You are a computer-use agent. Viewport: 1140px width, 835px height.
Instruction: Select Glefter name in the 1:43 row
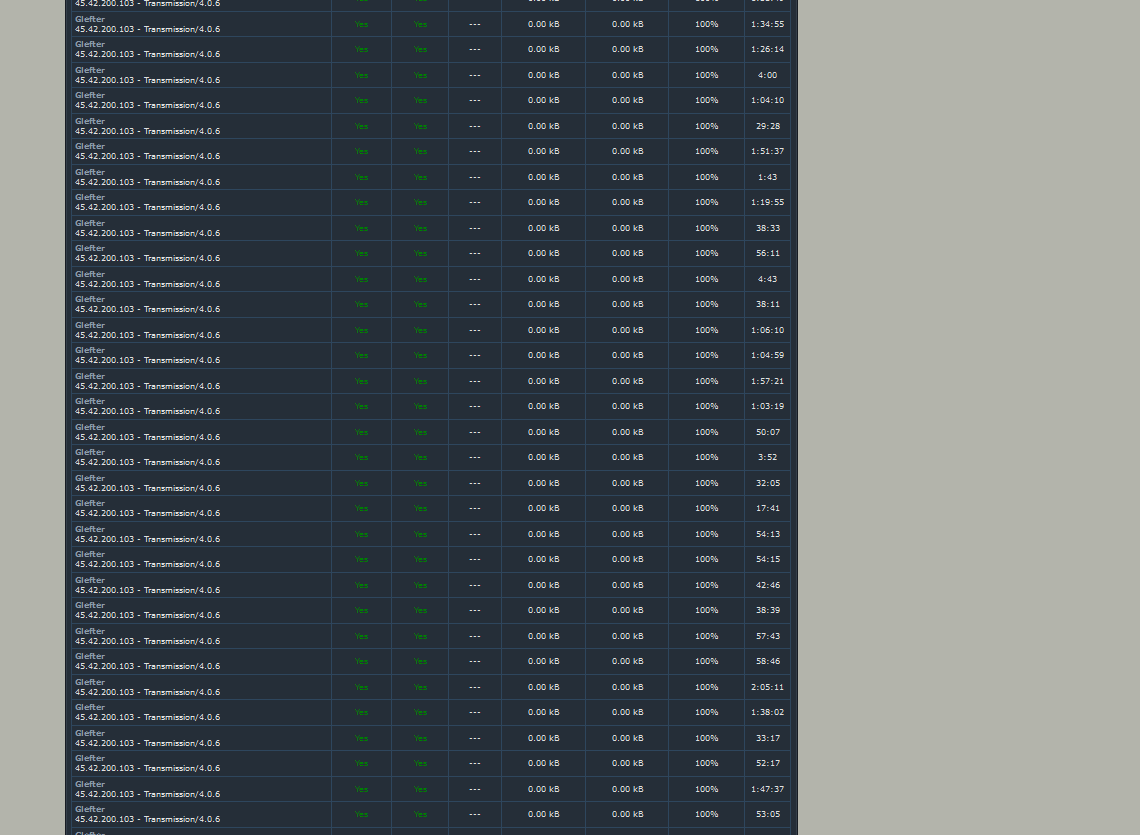coord(90,172)
